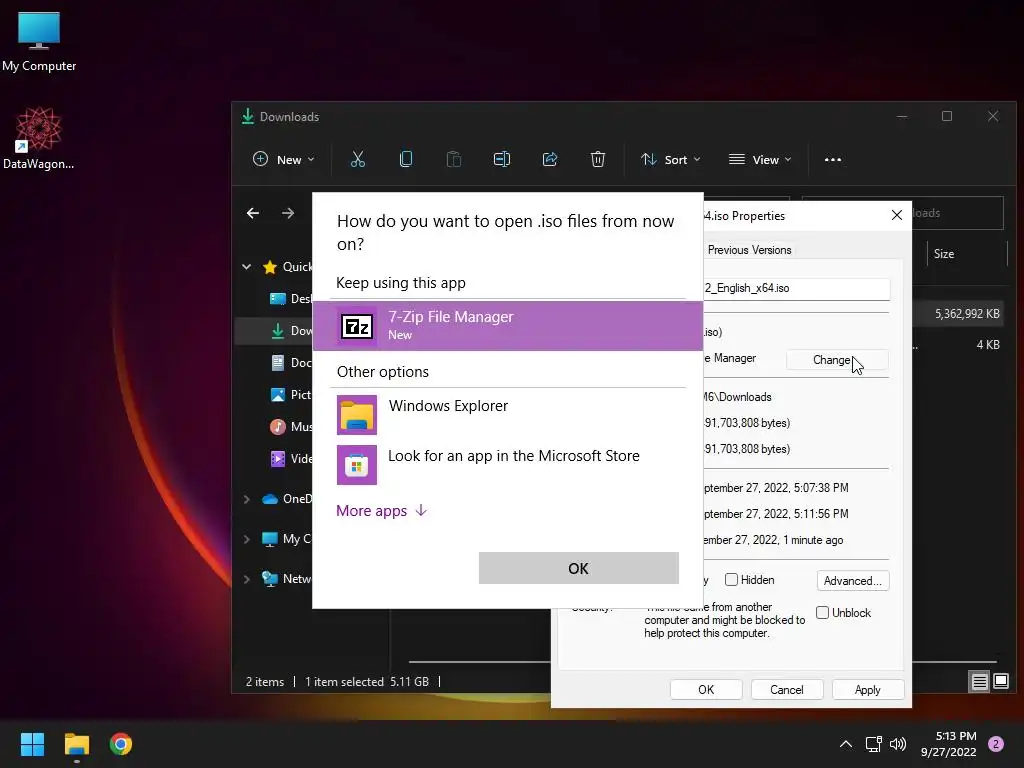1024x768 pixels.
Task: Click Apply in the Properties dialog
Action: tap(868, 690)
